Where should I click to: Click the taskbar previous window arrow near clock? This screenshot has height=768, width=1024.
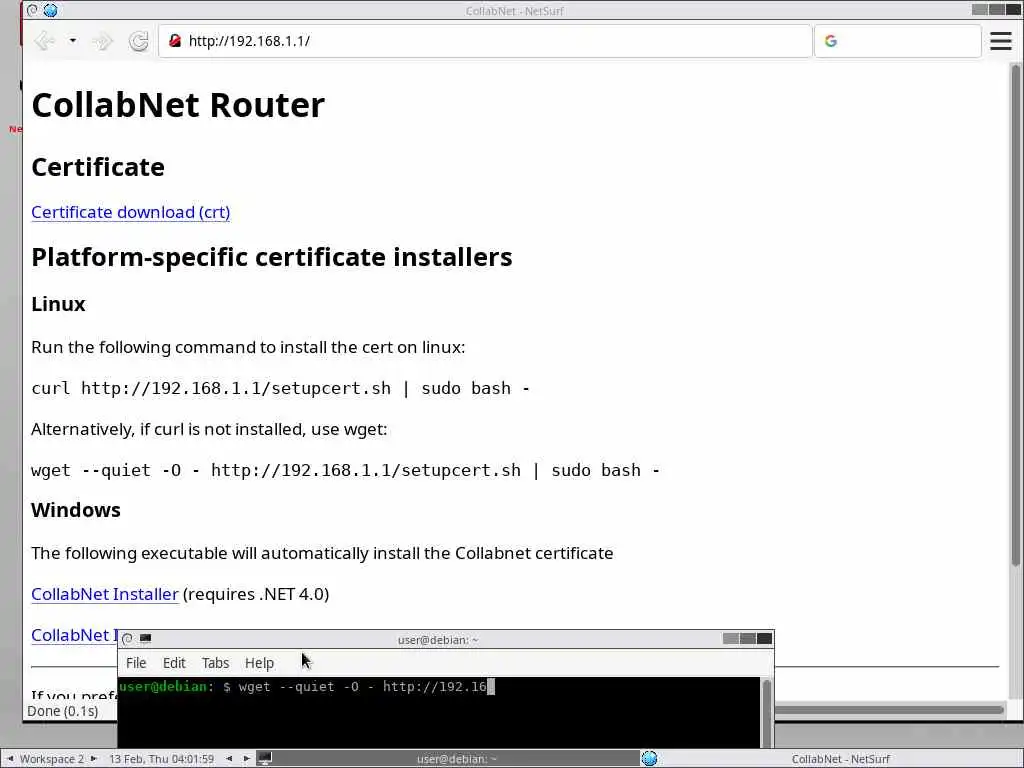click(229, 759)
